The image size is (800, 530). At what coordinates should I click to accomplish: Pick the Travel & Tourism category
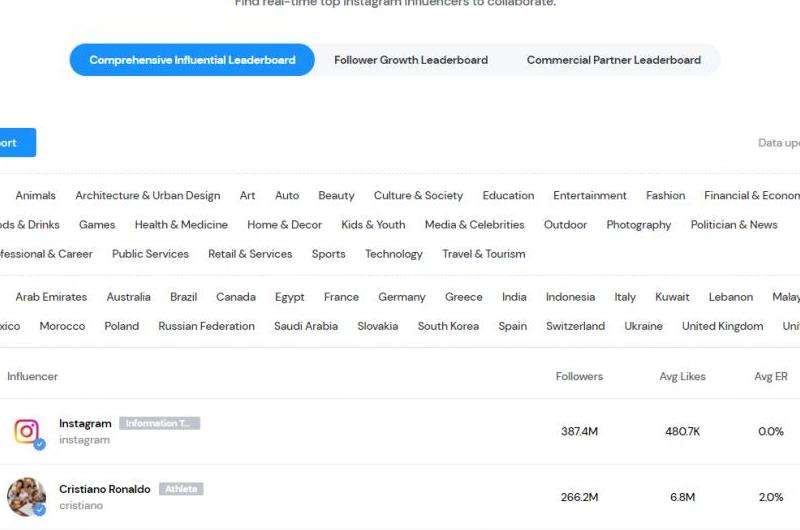click(483, 254)
